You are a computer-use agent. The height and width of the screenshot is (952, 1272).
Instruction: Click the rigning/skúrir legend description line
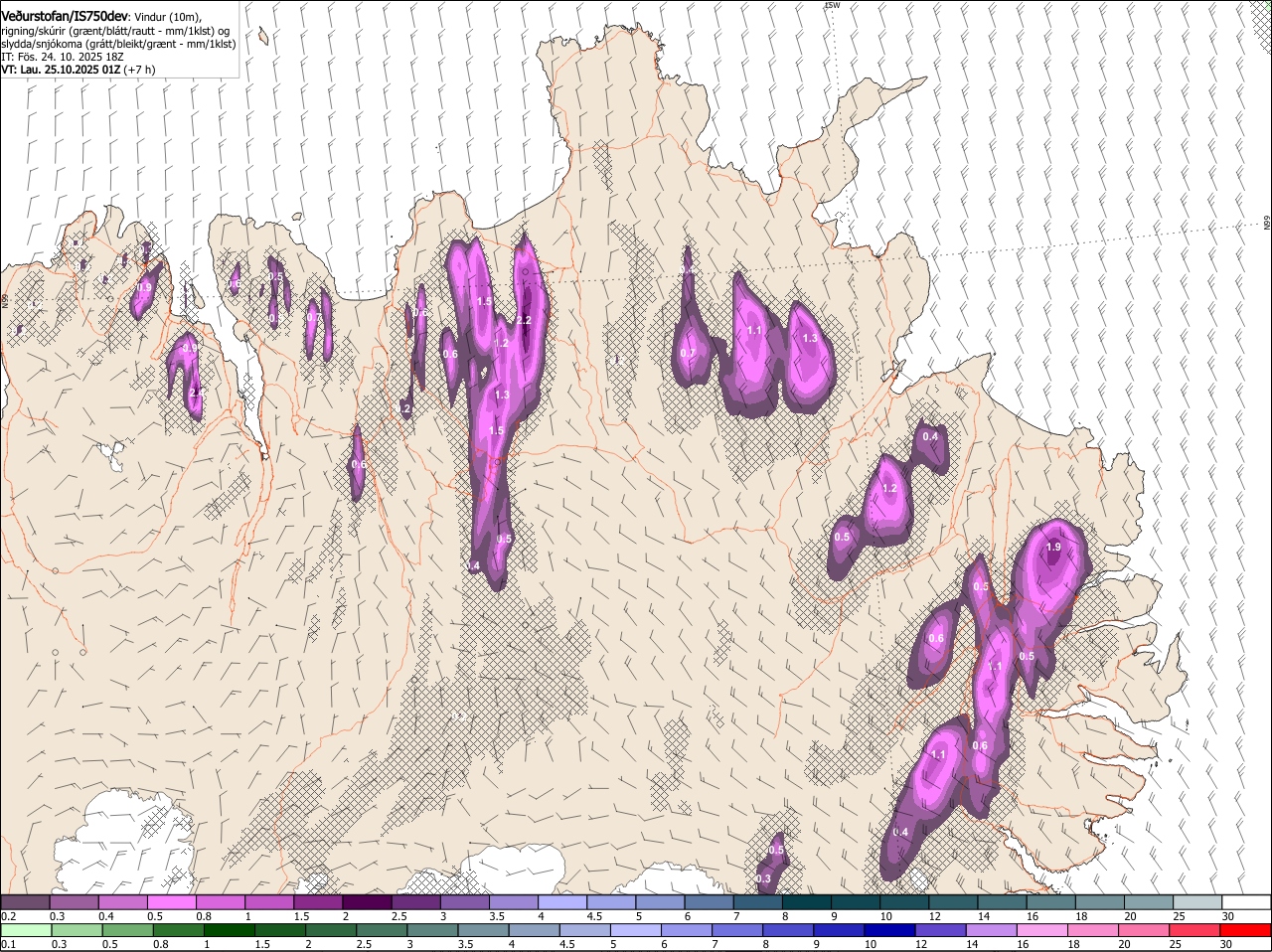pyautogui.click(x=114, y=30)
